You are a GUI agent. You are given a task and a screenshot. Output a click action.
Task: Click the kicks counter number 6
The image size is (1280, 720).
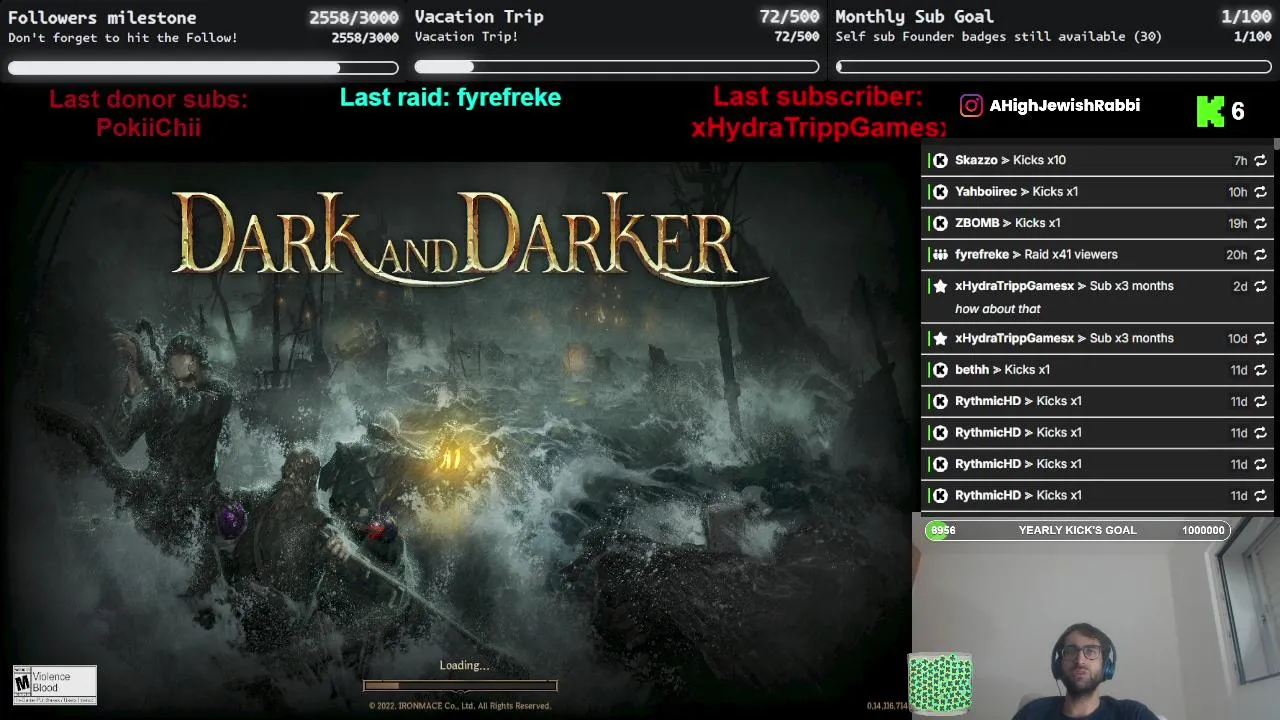1238,111
